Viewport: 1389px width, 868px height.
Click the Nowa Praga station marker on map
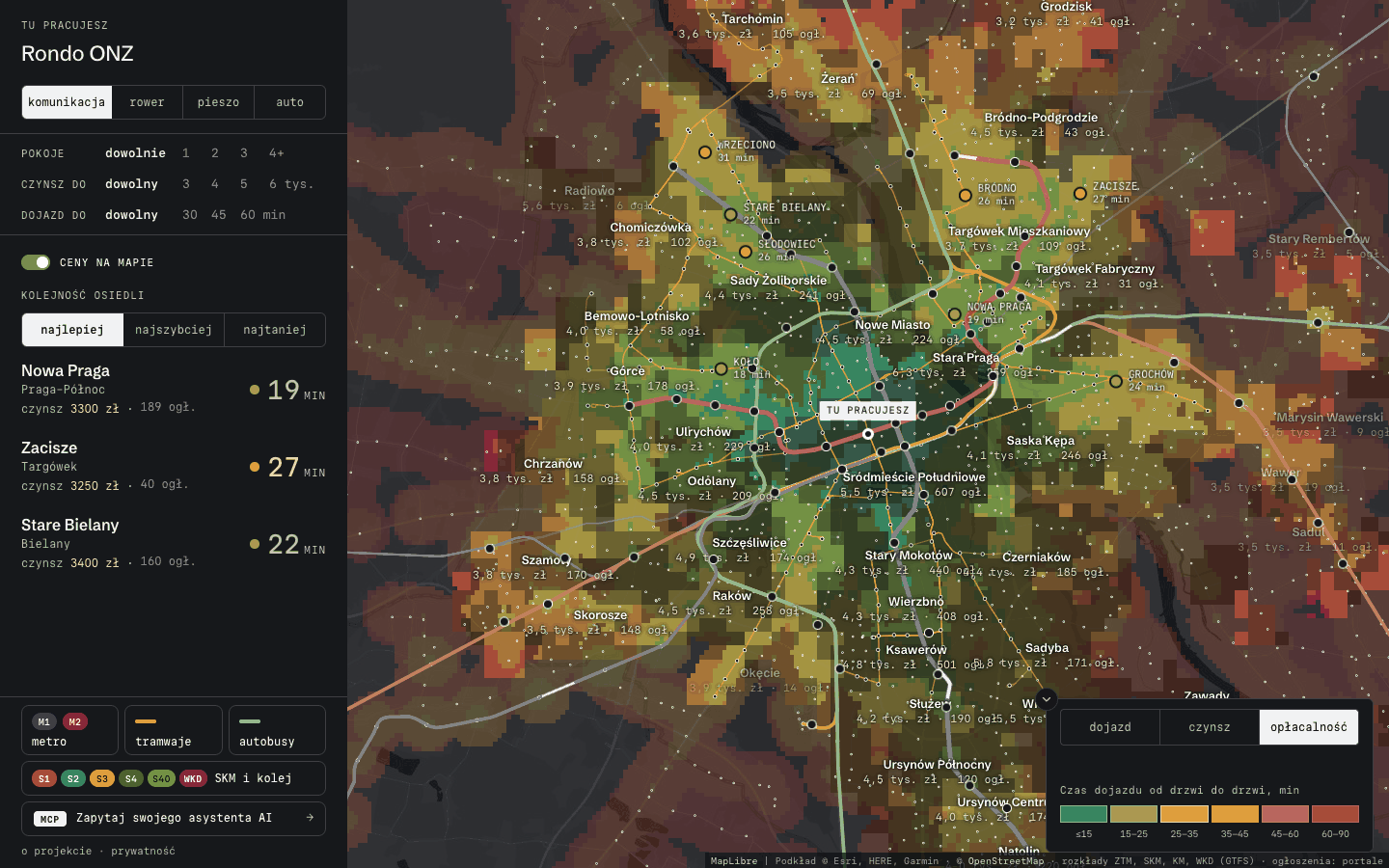[954, 314]
